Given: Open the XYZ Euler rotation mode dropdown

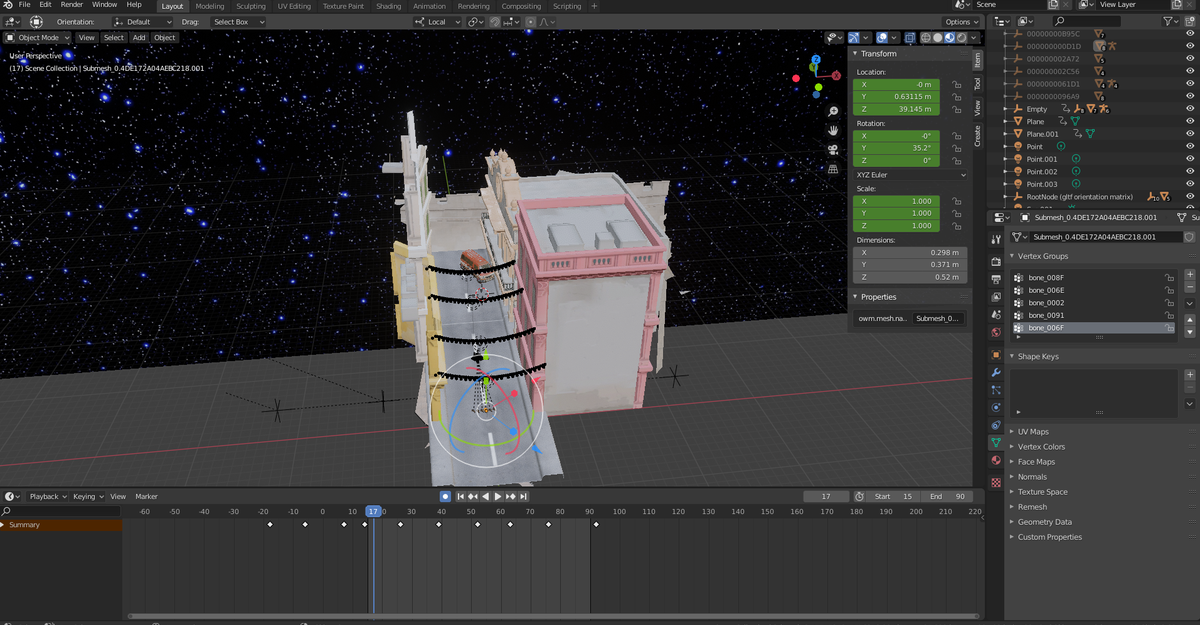Looking at the screenshot, I should (911, 174).
